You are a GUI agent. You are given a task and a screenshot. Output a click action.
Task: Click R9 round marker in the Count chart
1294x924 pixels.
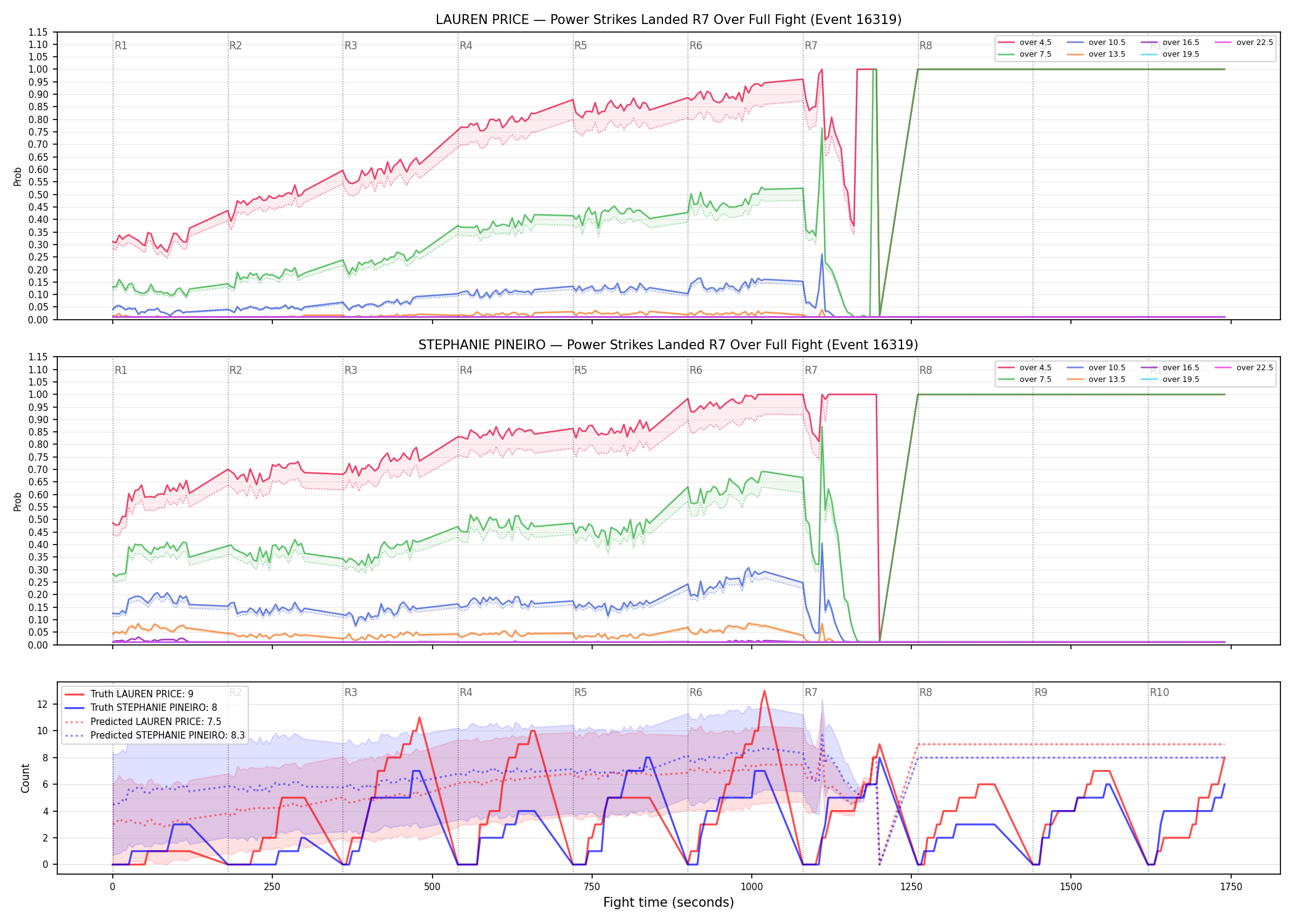(x=1041, y=692)
